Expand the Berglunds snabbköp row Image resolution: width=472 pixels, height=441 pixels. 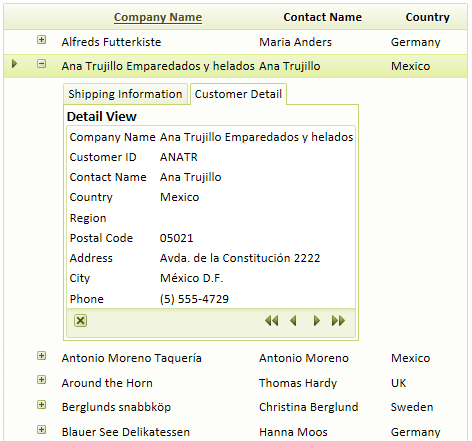coord(41,405)
